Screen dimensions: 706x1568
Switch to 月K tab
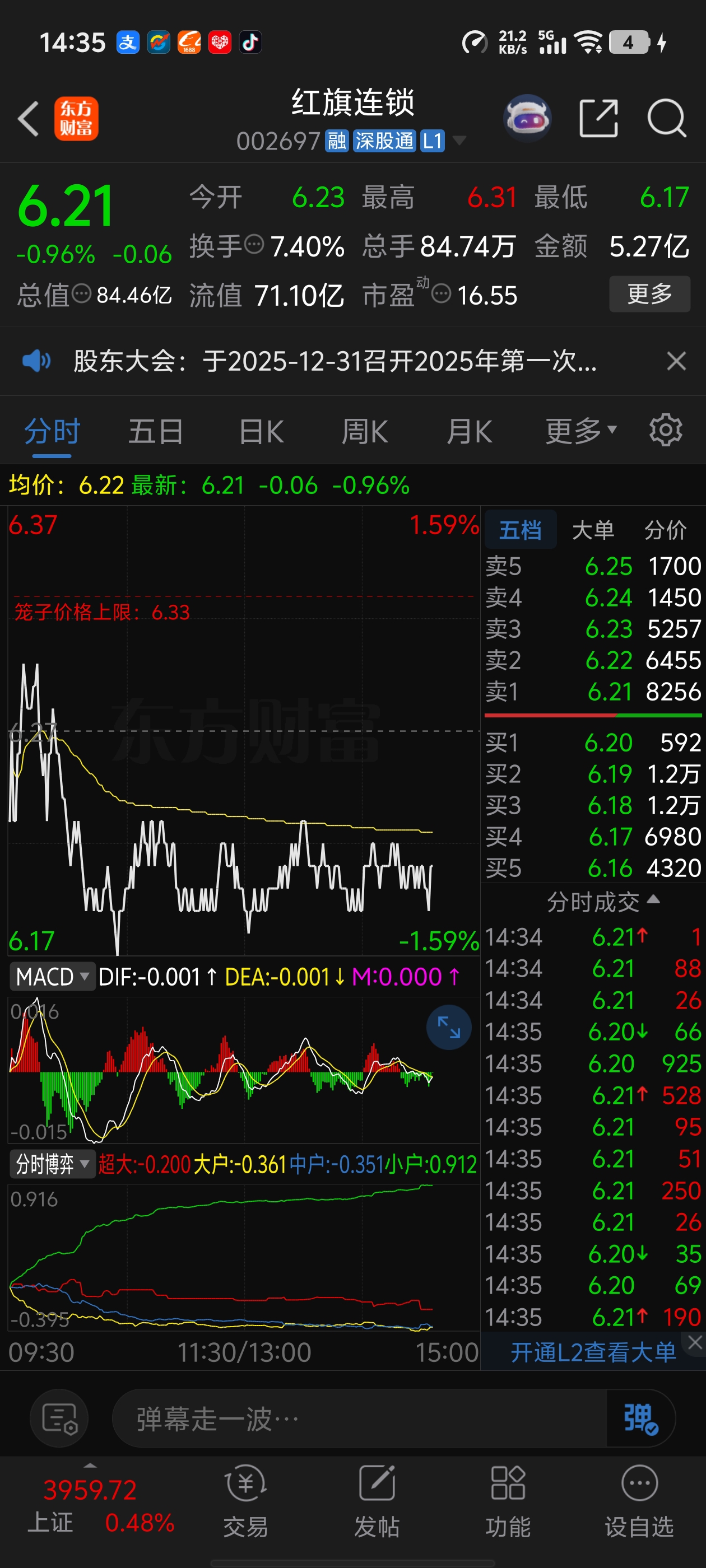(469, 431)
